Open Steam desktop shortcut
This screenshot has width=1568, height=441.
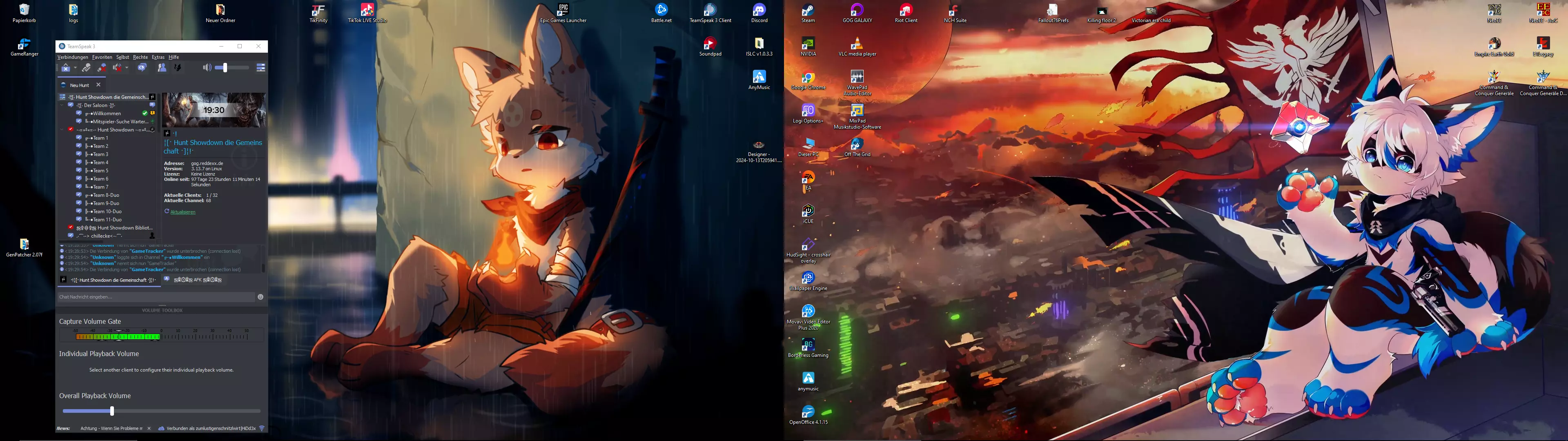(808, 13)
